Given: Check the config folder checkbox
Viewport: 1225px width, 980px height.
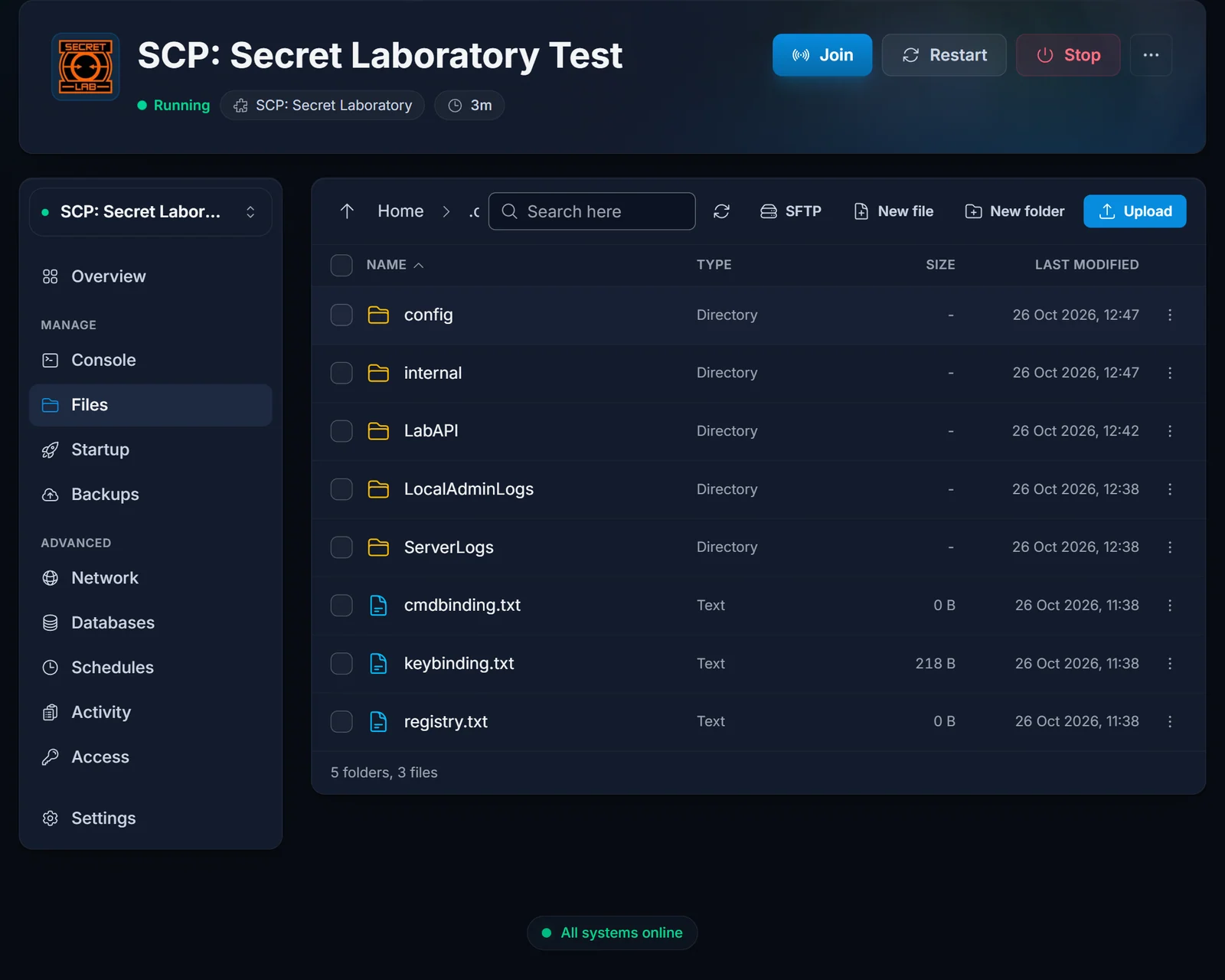Looking at the screenshot, I should [x=341, y=315].
